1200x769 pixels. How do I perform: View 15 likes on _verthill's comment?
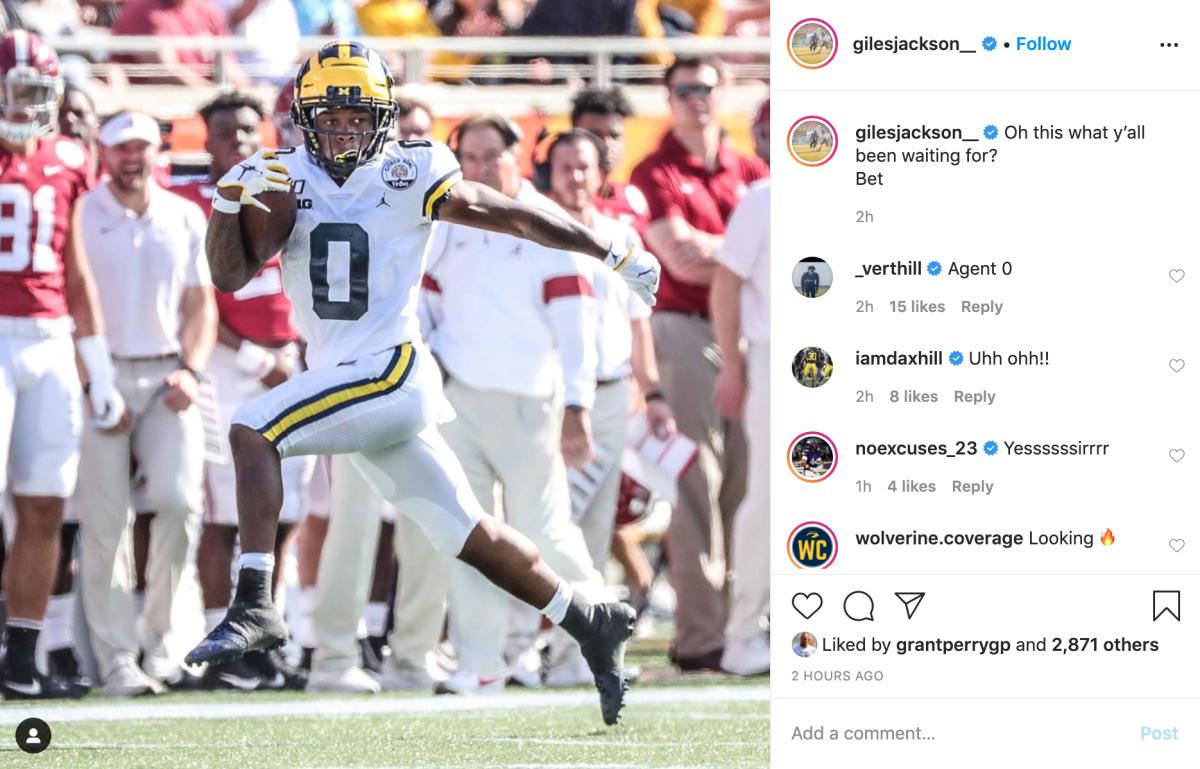point(919,306)
